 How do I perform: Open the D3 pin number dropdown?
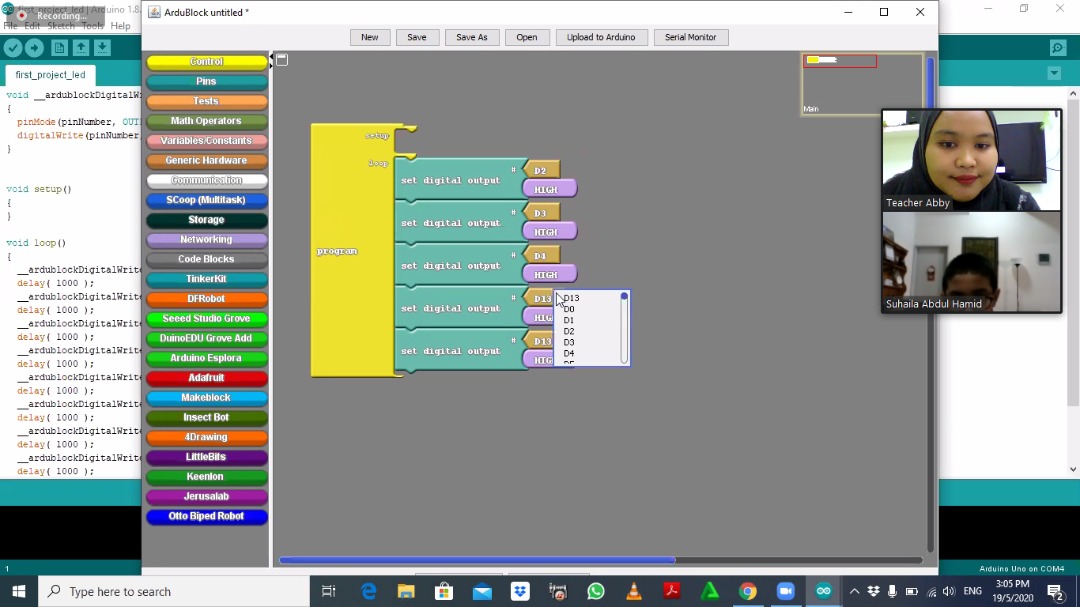point(542,213)
